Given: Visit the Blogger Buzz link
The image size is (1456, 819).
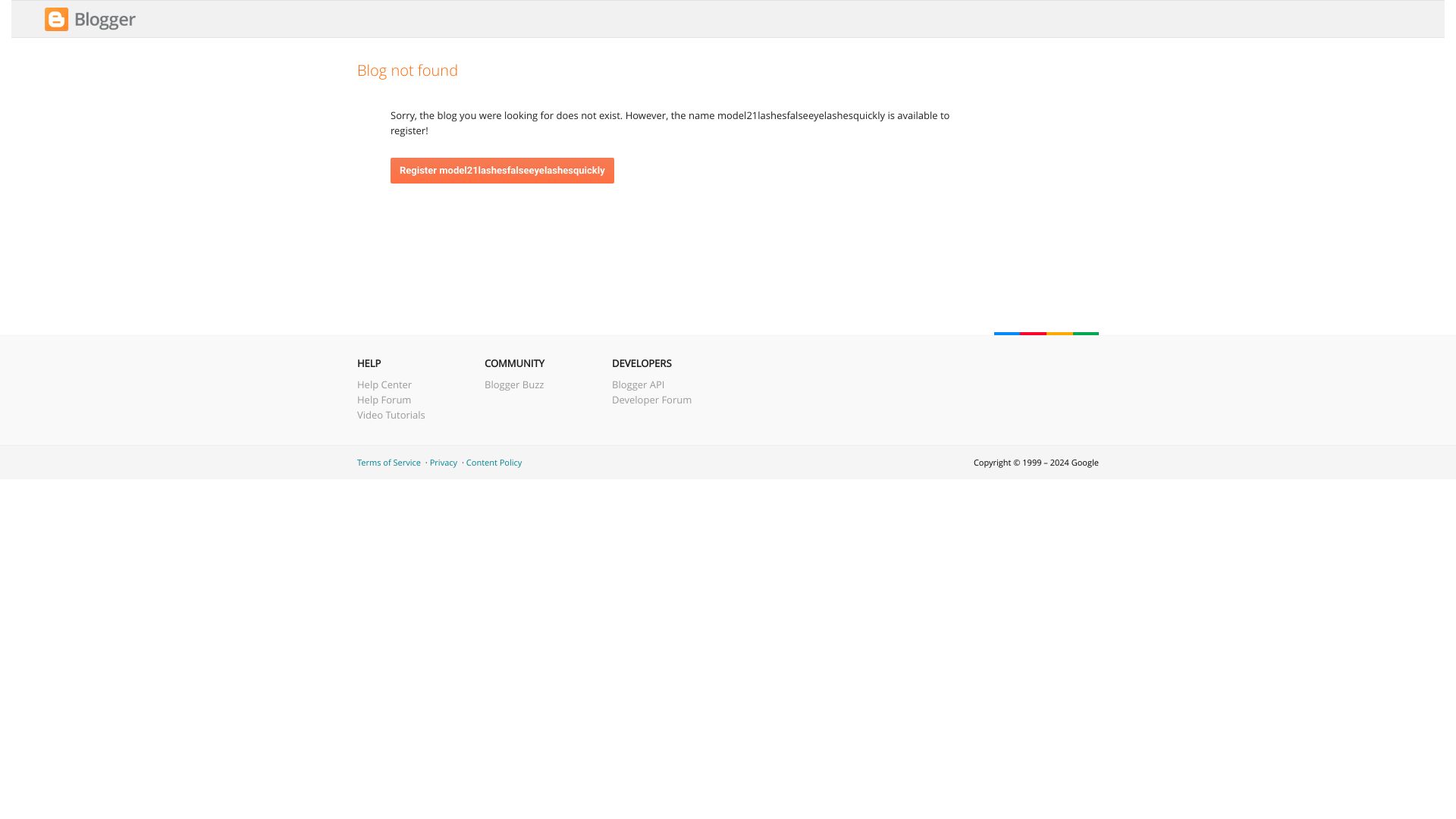Looking at the screenshot, I should pyautogui.click(x=514, y=384).
